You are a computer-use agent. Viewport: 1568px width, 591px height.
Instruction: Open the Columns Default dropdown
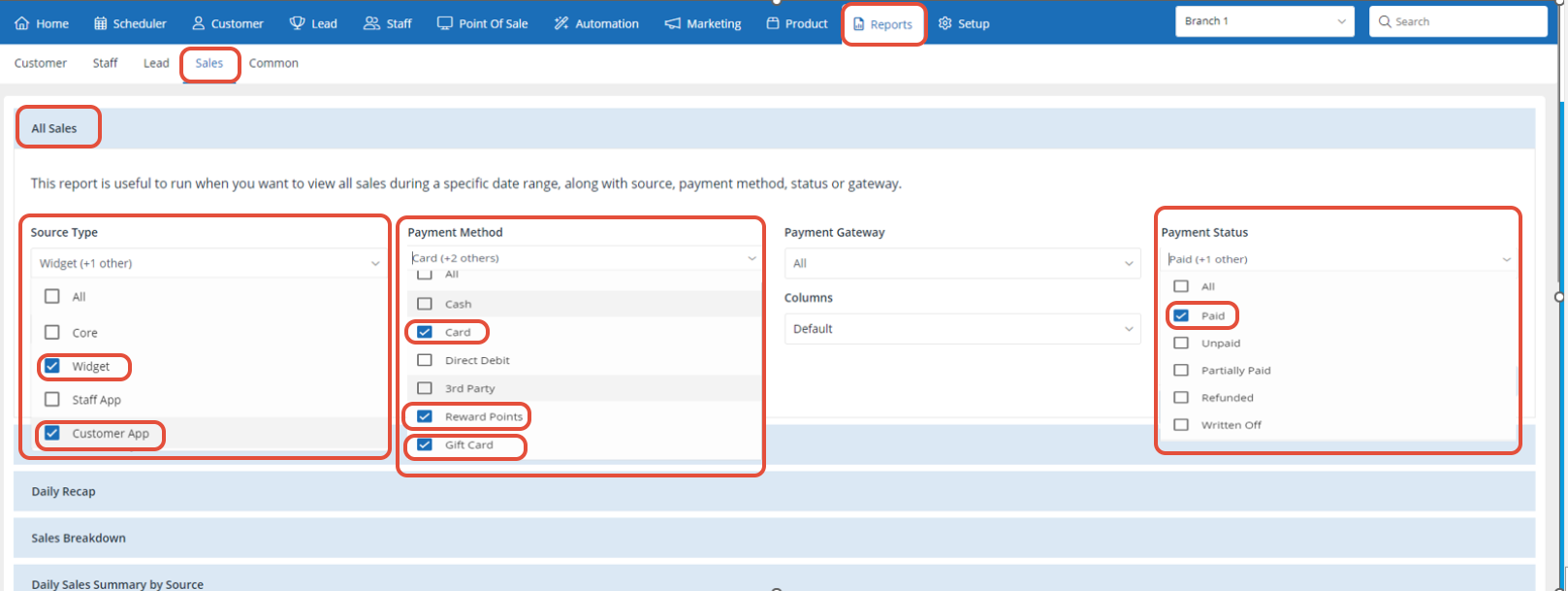tap(962, 329)
